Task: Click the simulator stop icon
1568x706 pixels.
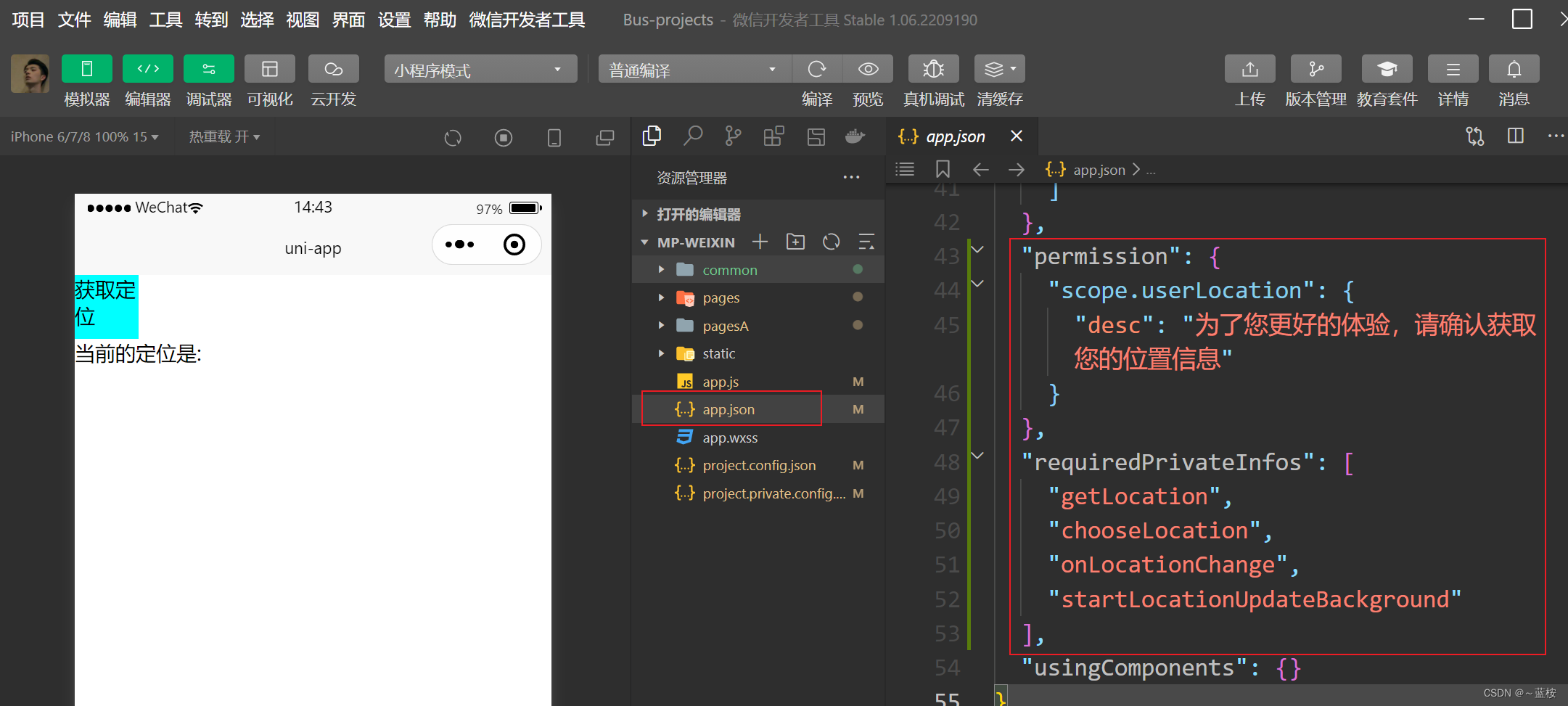Action: (x=504, y=137)
